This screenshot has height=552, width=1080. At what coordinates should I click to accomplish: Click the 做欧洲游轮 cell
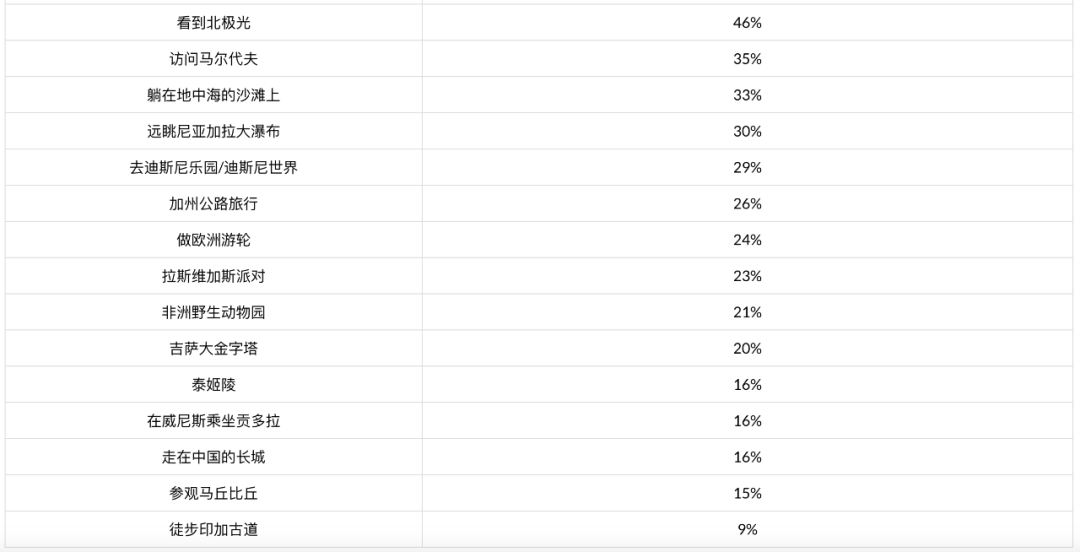click(214, 240)
